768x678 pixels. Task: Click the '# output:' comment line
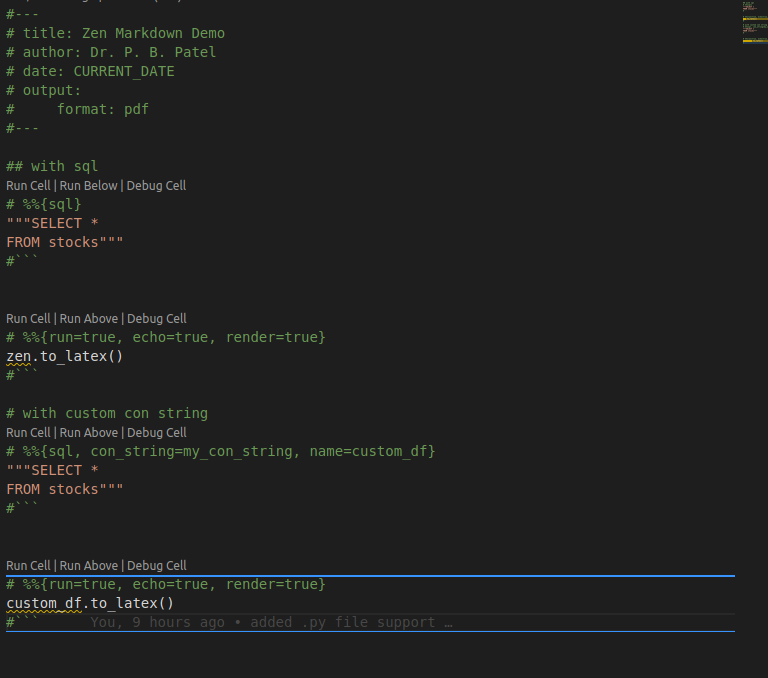pos(44,91)
